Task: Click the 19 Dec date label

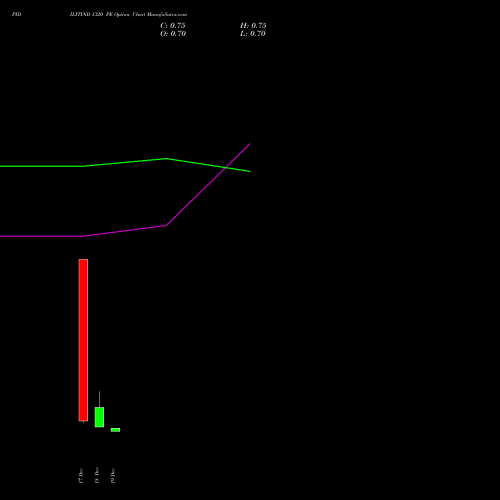Action: click(x=113, y=476)
